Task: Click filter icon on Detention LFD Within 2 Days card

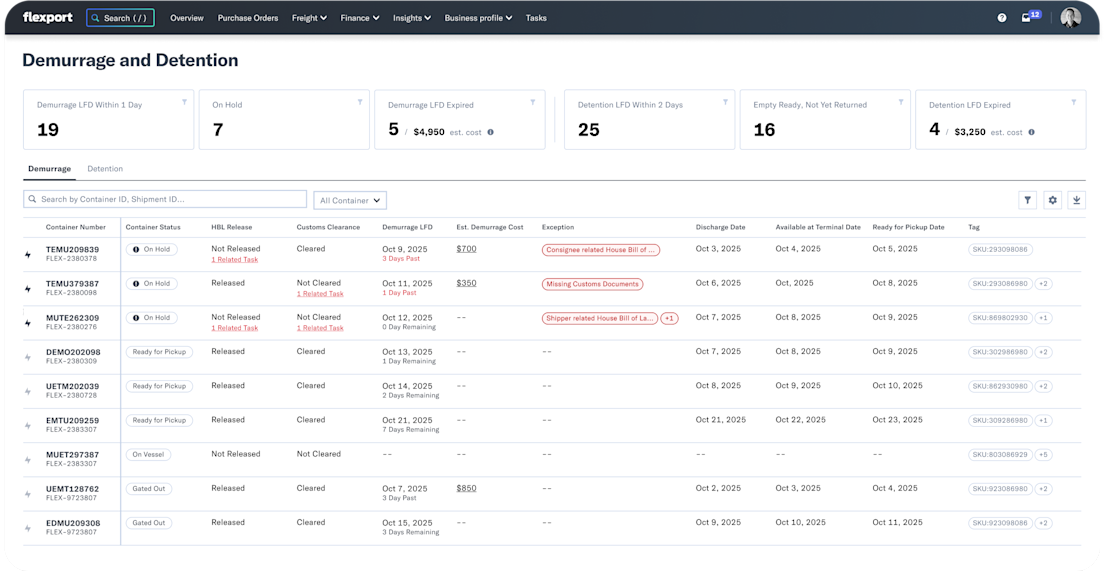Action: [725, 102]
